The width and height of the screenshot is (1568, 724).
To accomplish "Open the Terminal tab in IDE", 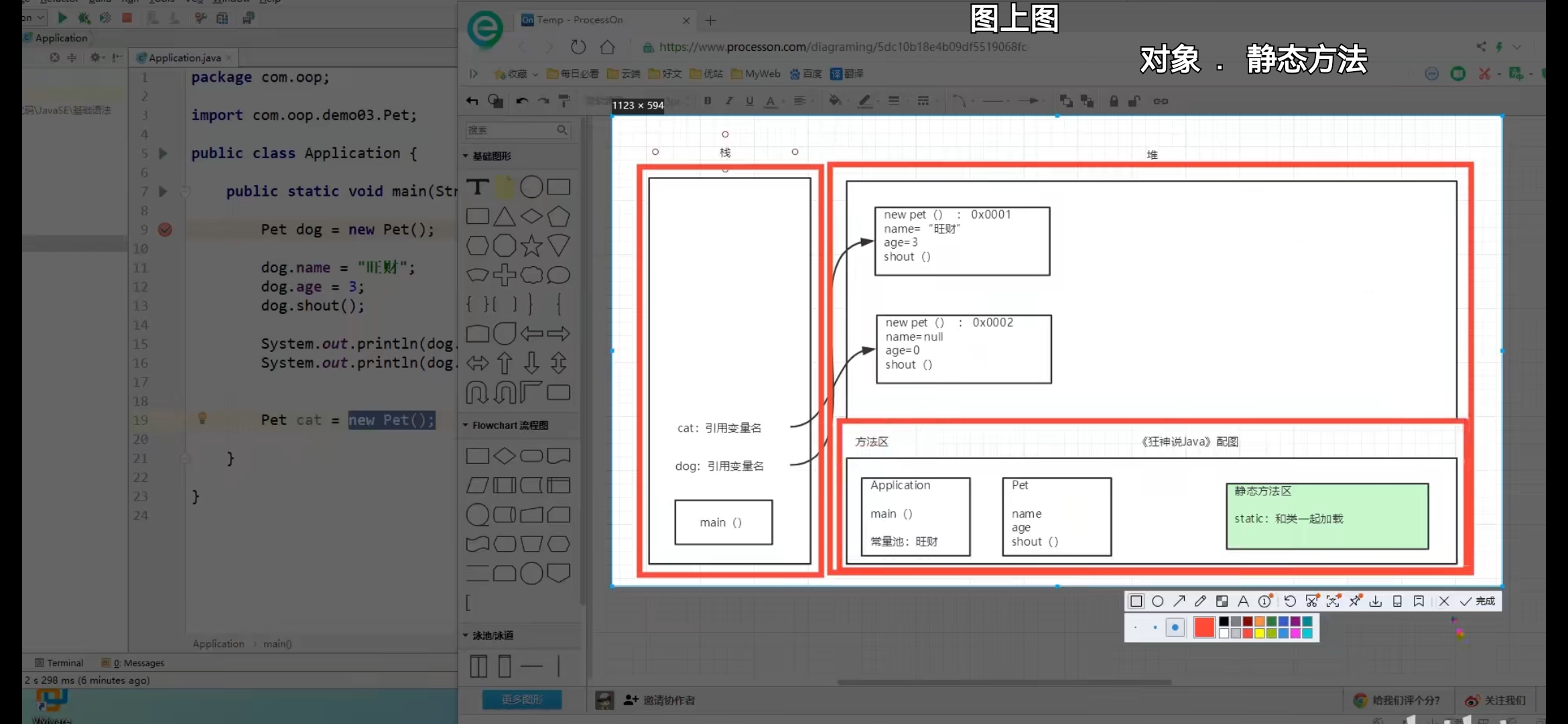I will [x=64, y=662].
